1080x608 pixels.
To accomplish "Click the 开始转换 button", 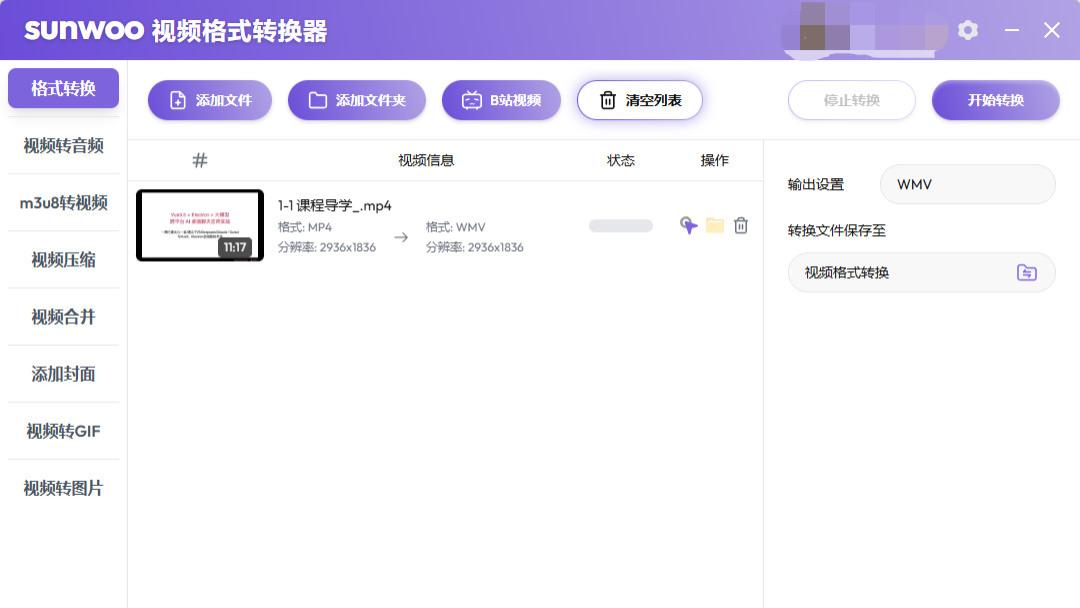I will point(995,100).
